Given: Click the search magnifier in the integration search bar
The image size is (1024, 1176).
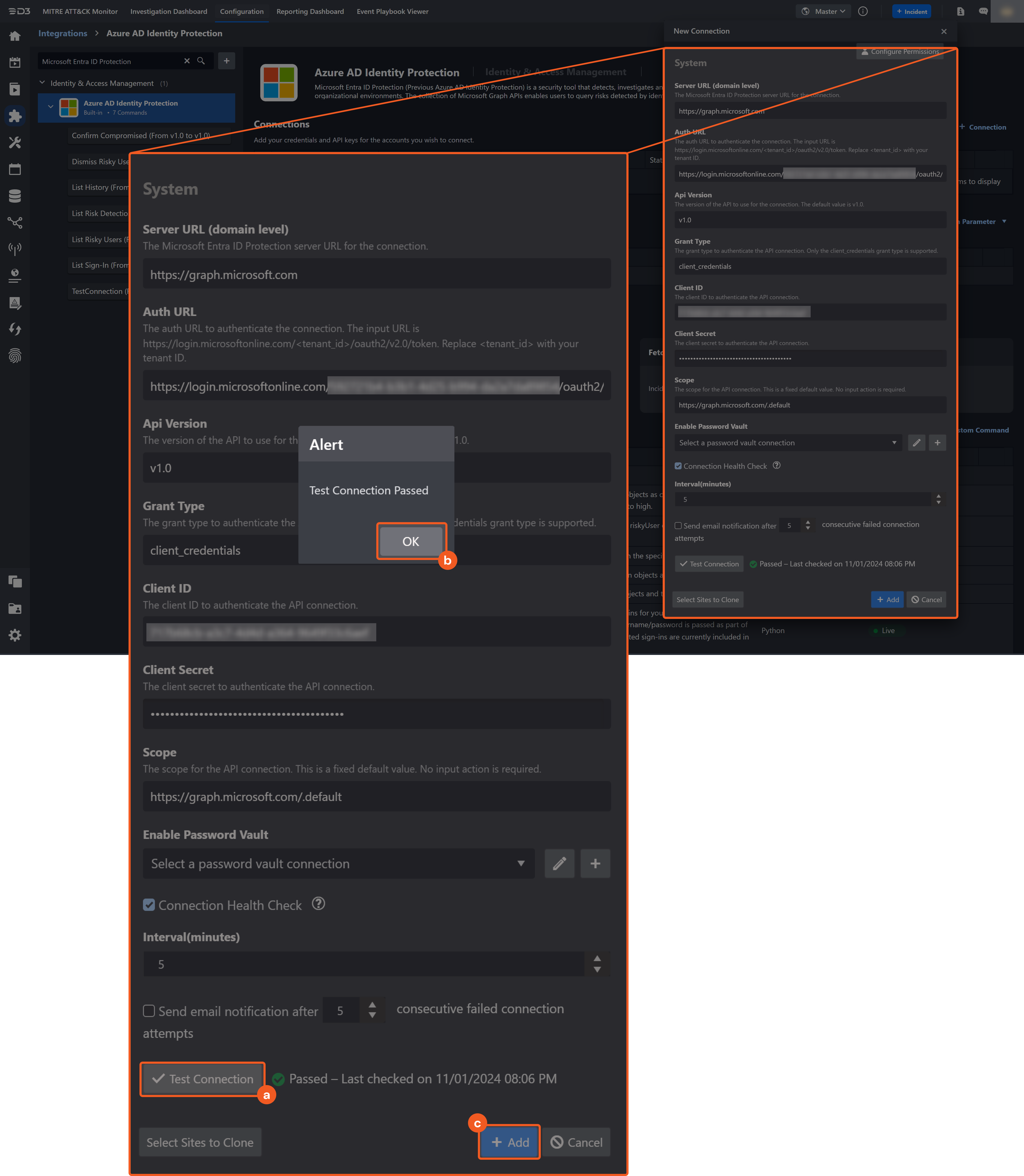Looking at the screenshot, I should [201, 61].
